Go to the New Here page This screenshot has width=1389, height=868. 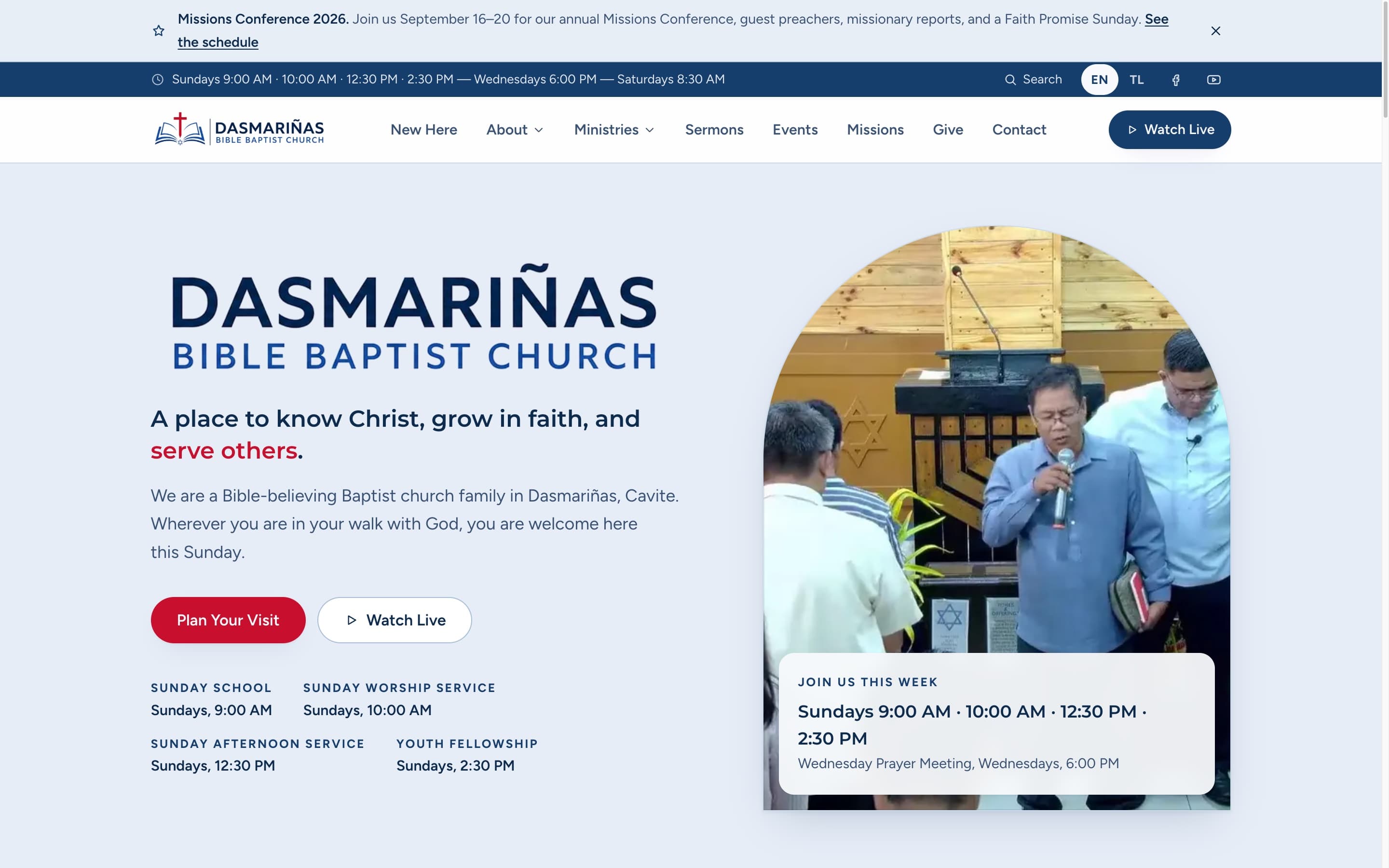(423, 130)
